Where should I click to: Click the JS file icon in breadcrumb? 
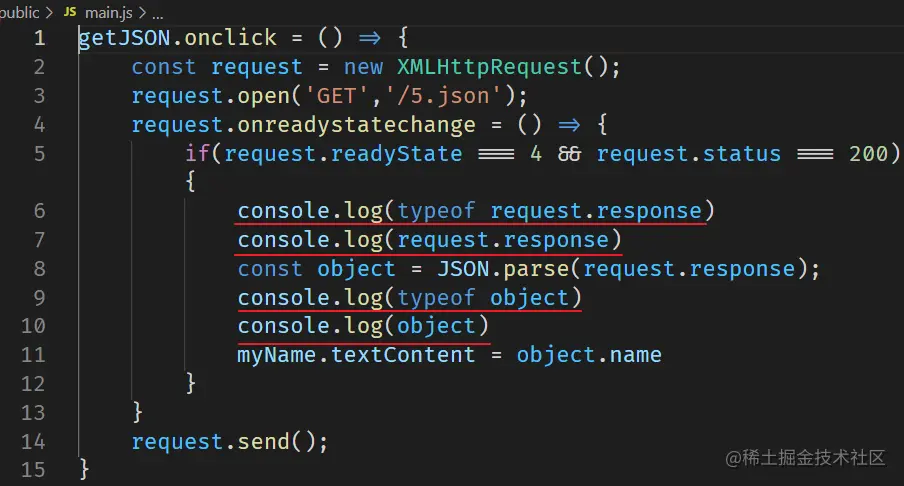(x=70, y=12)
